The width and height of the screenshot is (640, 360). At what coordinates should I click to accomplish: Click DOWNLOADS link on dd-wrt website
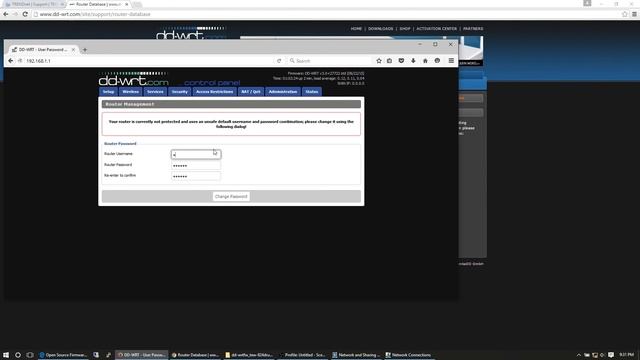pos(380,29)
